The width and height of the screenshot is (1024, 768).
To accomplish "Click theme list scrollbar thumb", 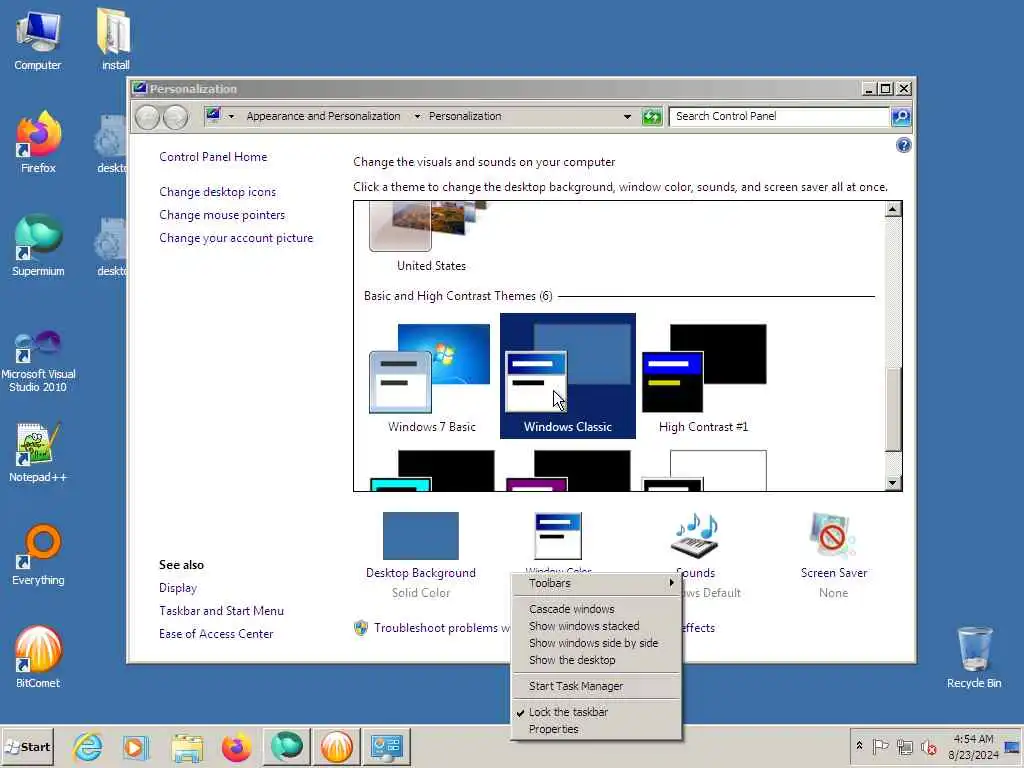I will click(x=893, y=409).
